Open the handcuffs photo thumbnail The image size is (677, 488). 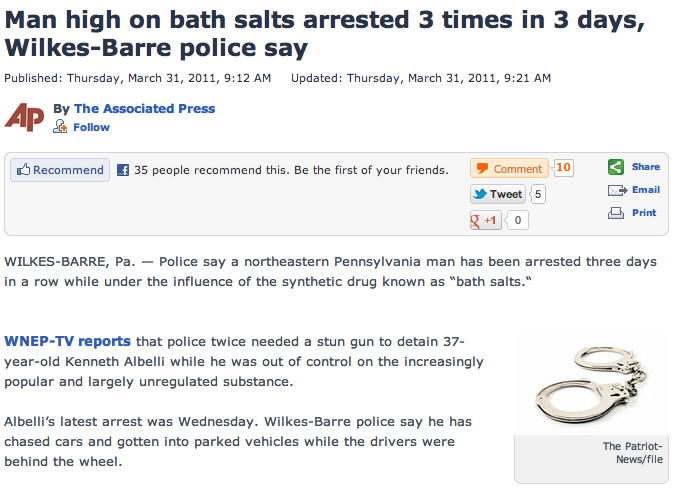pos(592,384)
